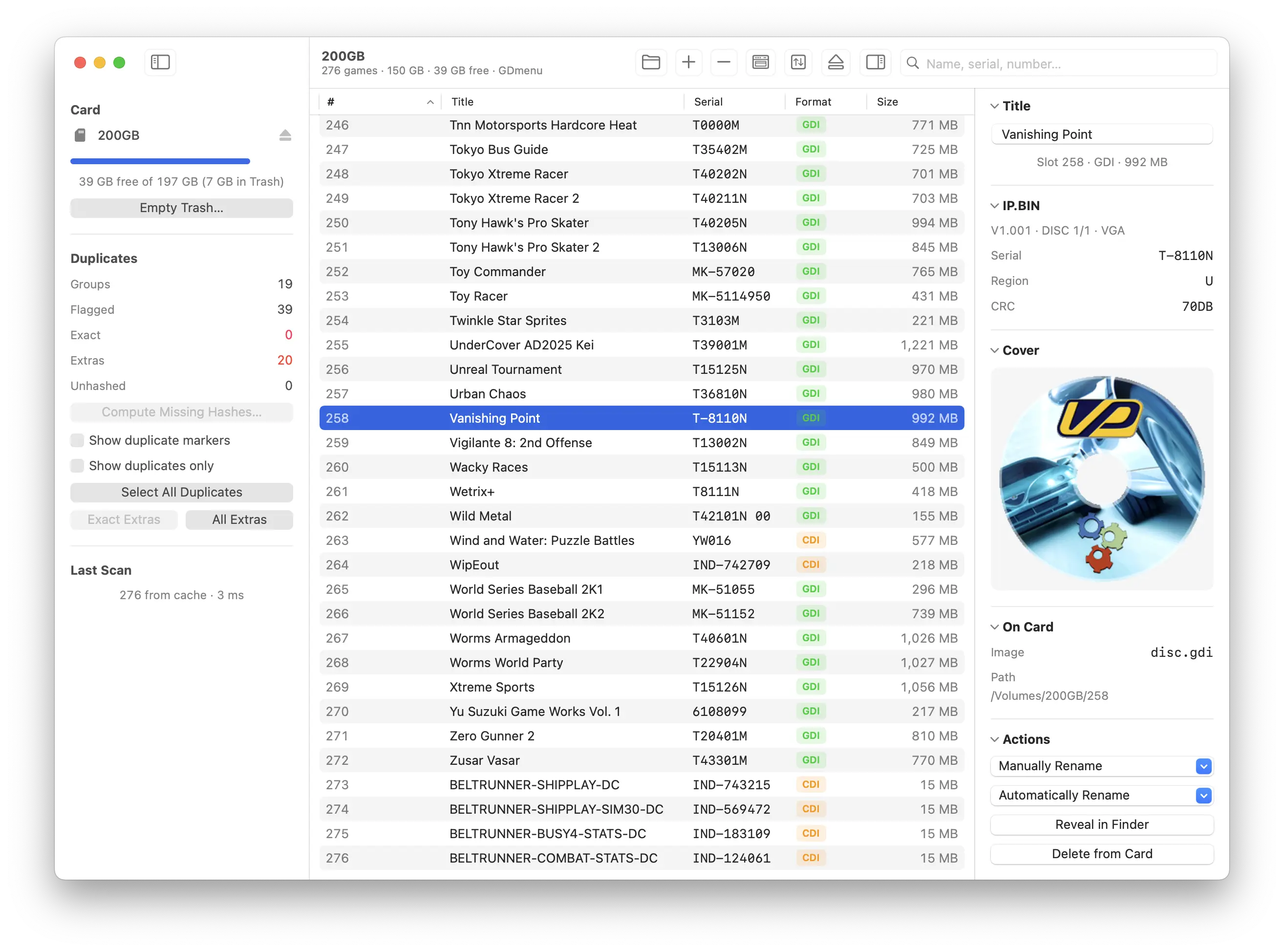Click GDI badge for Vanishing Point
This screenshot has height=952, width=1284.
[x=811, y=418]
